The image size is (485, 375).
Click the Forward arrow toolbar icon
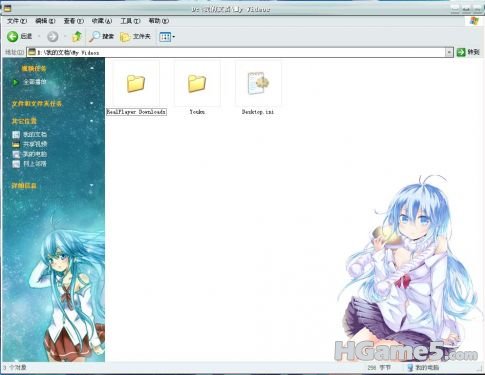[x=52, y=36]
